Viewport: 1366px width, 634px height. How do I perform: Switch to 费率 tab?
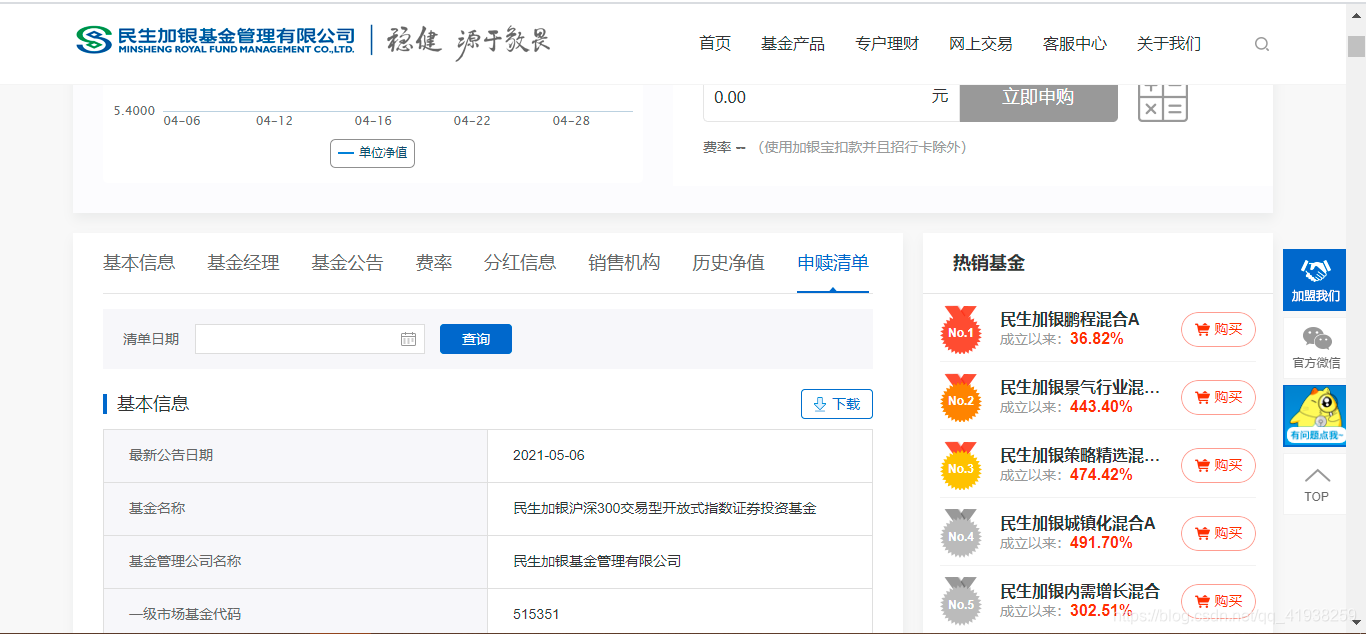tap(434, 263)
